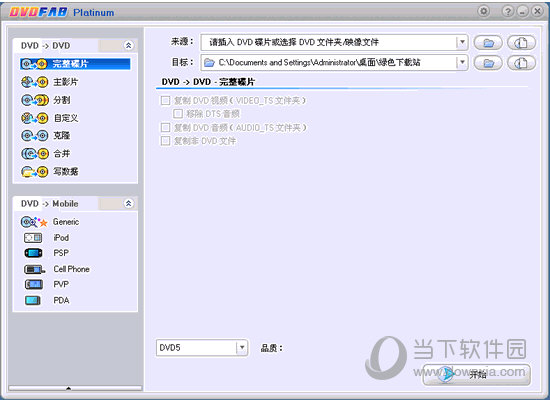Choose Generic mobile profile
This screenshot has height=401, width=550.
coord(66,222)
